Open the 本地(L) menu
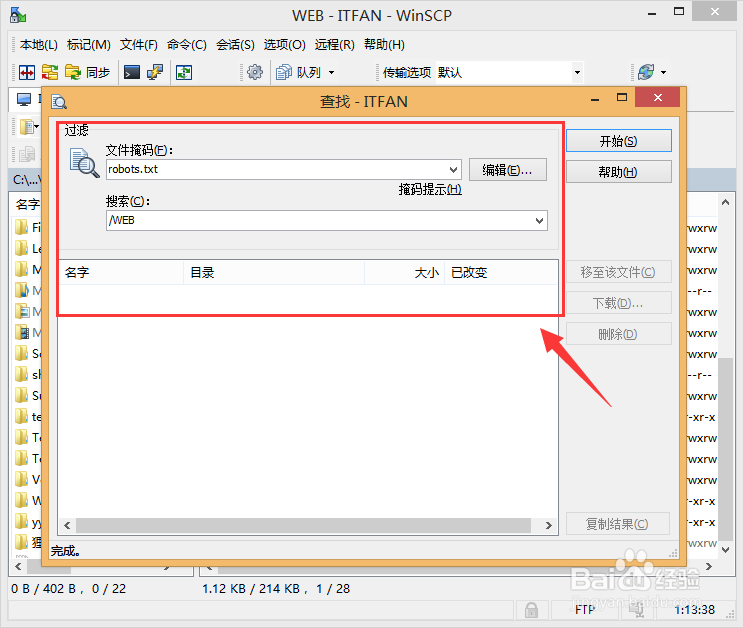This screenshot has width=744, height=628. [x=38, y=45]
